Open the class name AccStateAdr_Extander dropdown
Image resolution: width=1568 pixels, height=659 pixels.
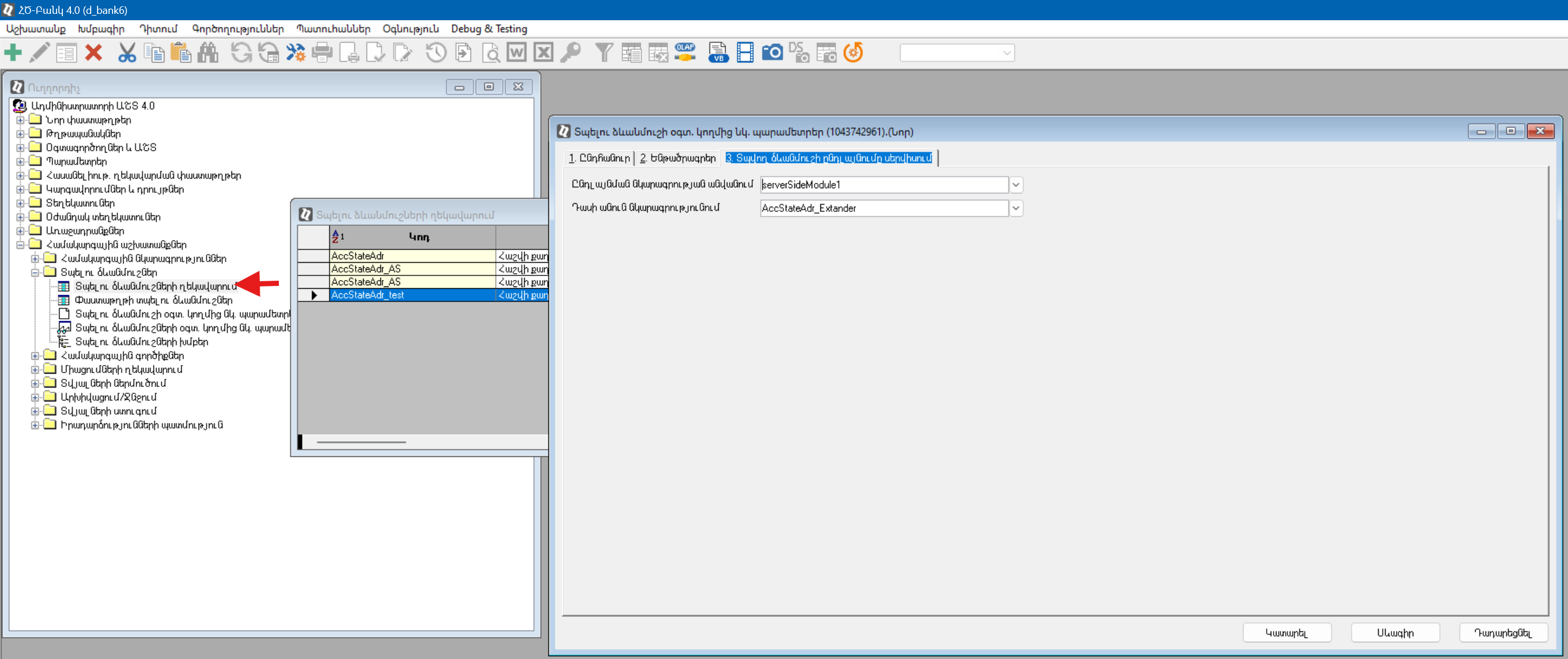[1016, 209]
